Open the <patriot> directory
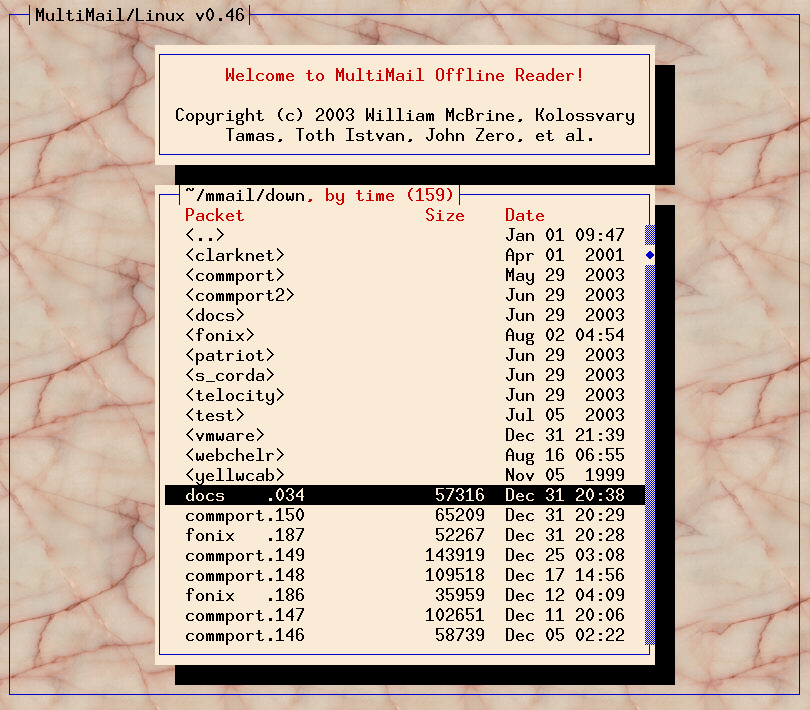The image size is (810, 710). [x=230, y=355]
